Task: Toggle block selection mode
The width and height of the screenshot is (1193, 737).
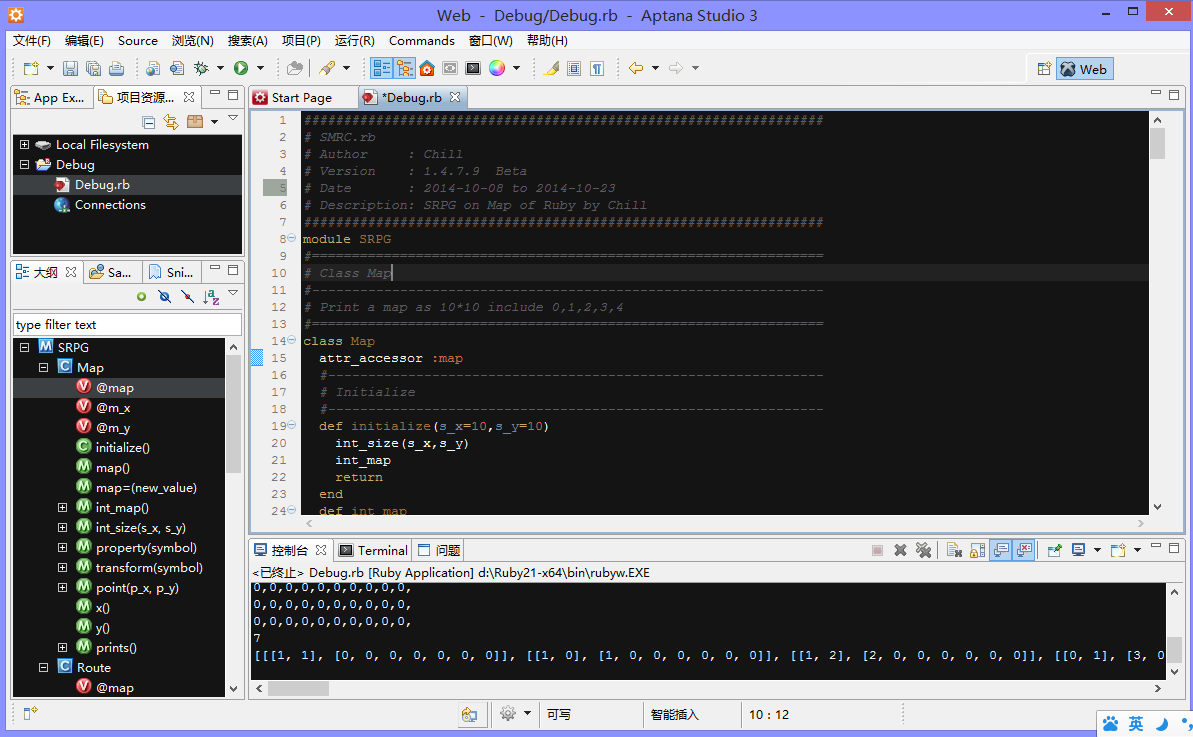Action: coord(574,68)
